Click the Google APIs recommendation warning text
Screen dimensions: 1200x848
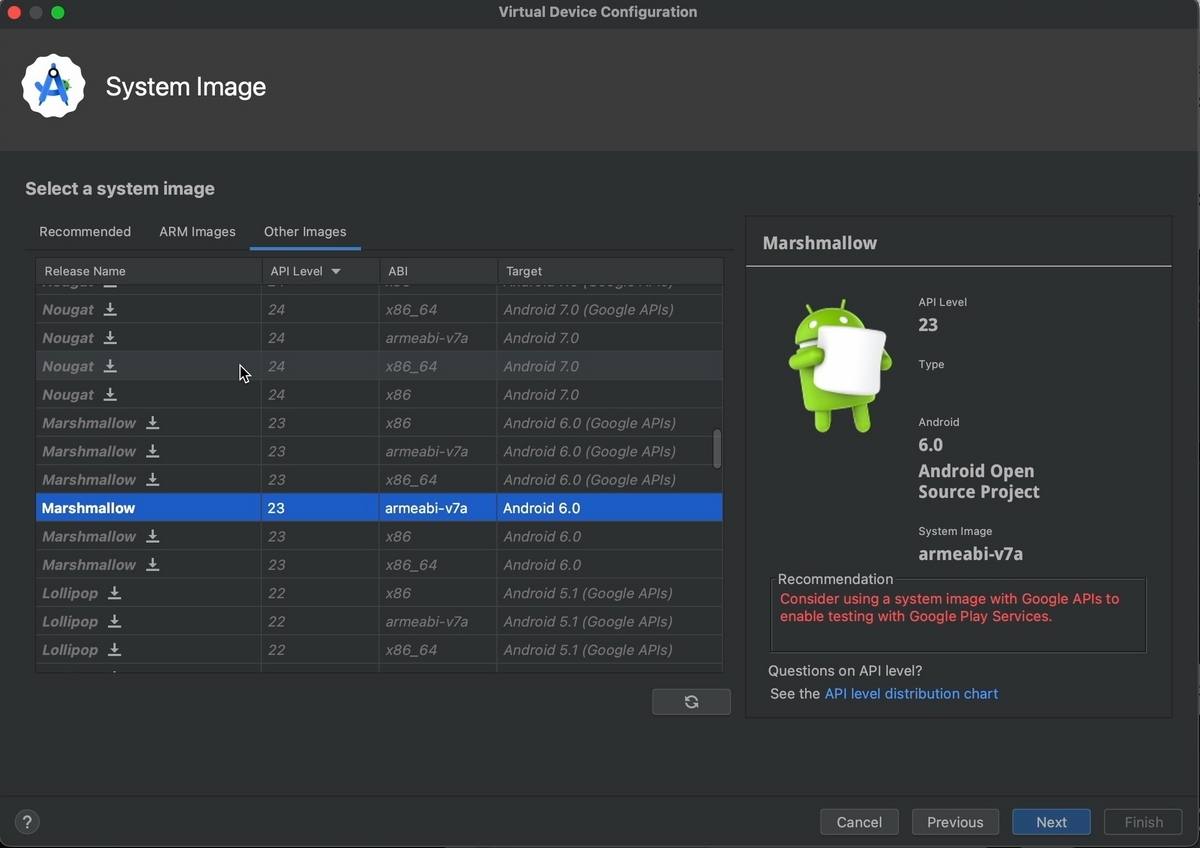click(949, 608)
